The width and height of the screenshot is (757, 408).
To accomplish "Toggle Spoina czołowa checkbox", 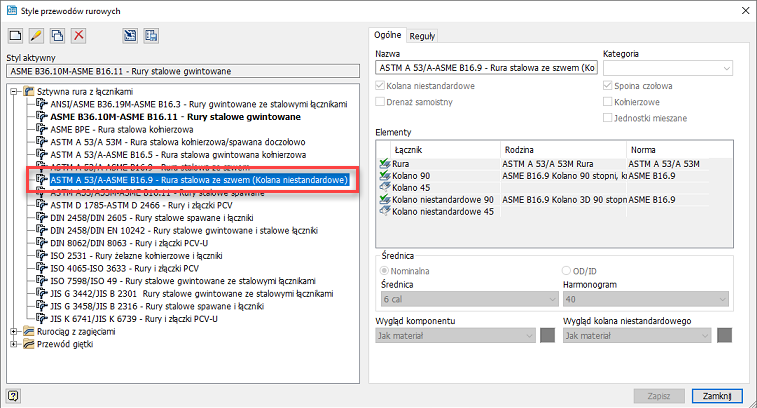I will [x=608, y=85].
